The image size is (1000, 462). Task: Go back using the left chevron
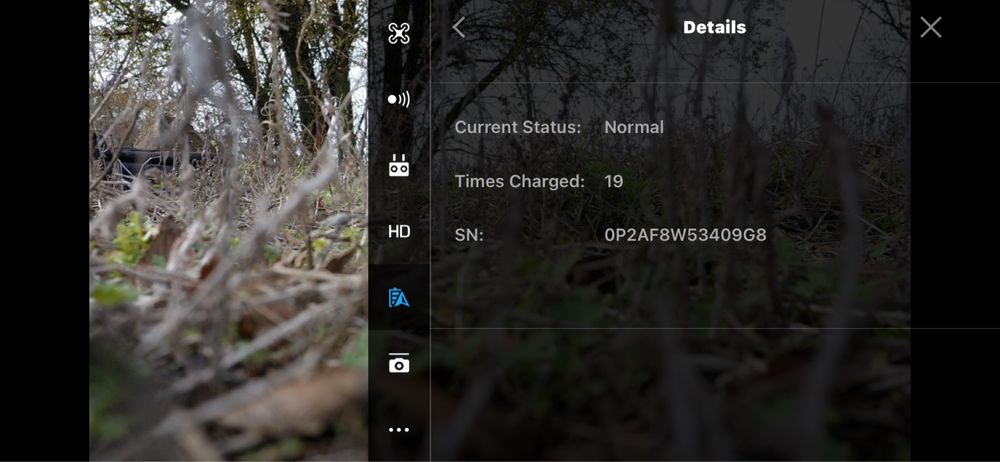(459, 27)
